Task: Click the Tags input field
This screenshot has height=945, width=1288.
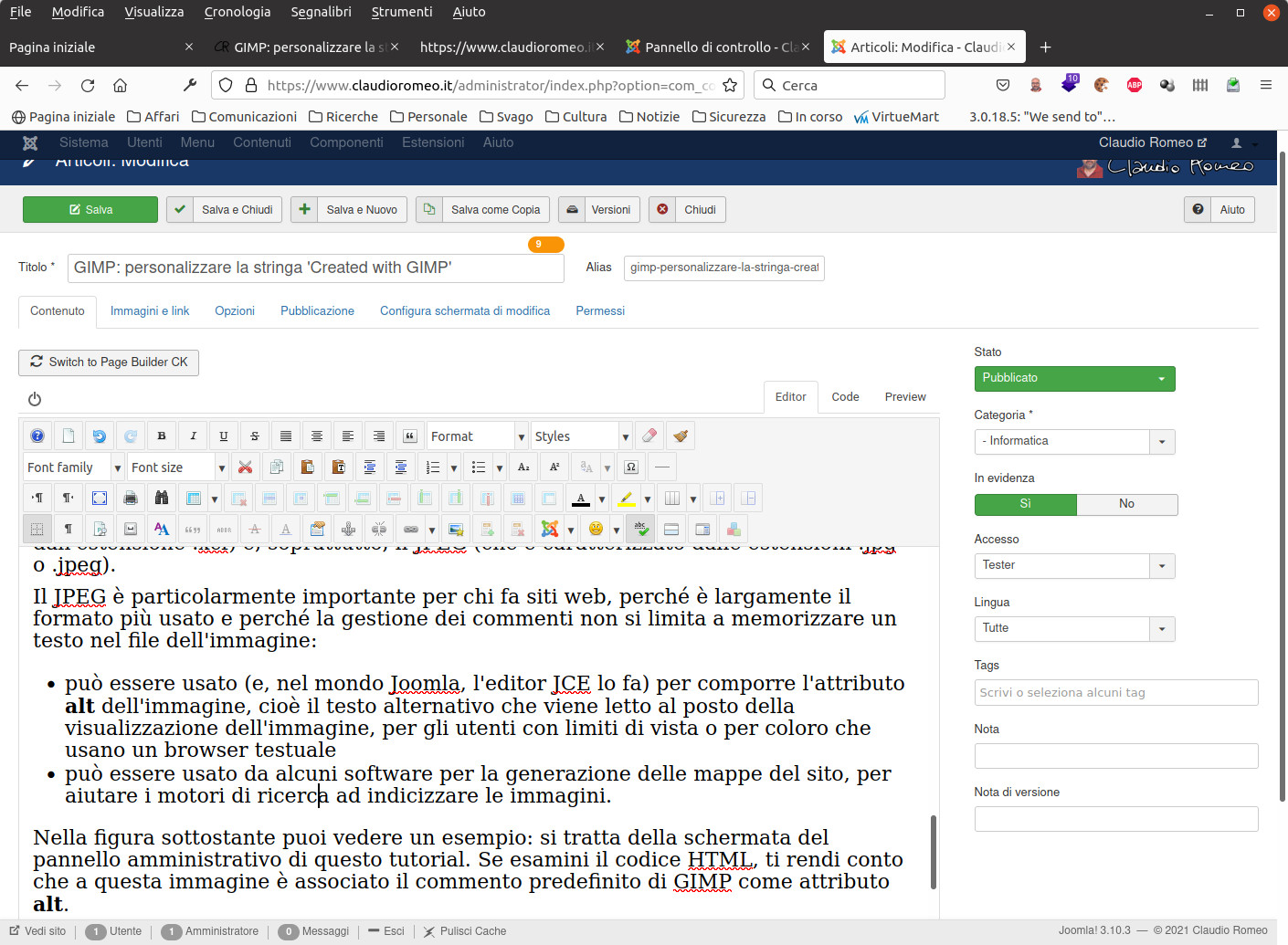Action: 1116,693
